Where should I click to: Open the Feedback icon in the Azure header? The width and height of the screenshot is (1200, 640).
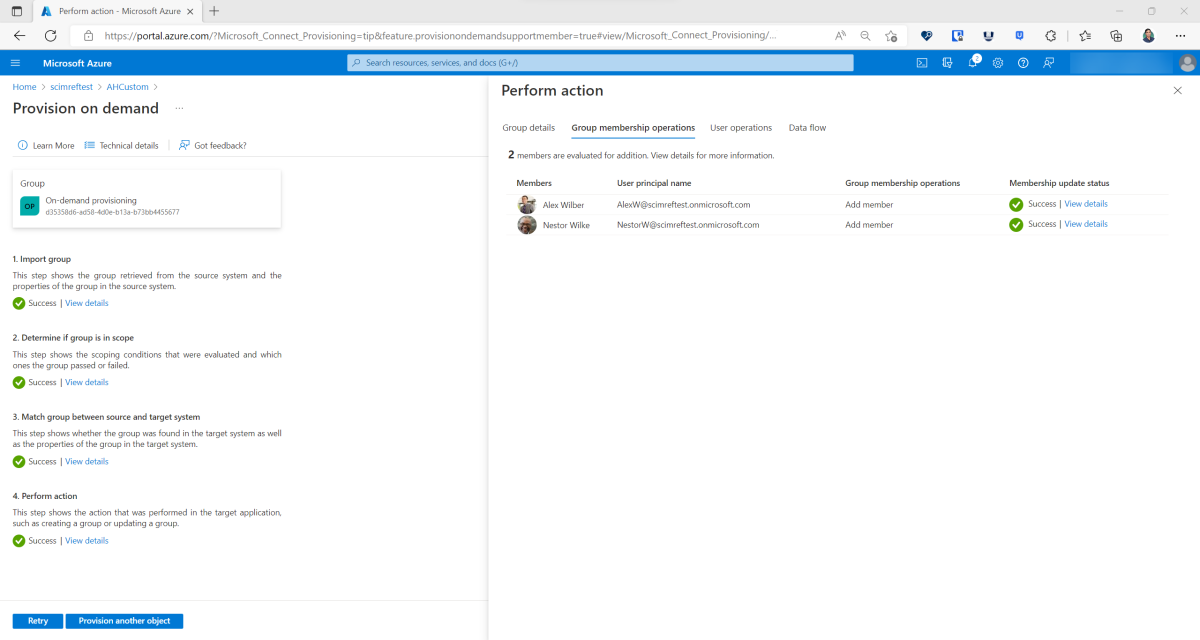pos(1048,63)
